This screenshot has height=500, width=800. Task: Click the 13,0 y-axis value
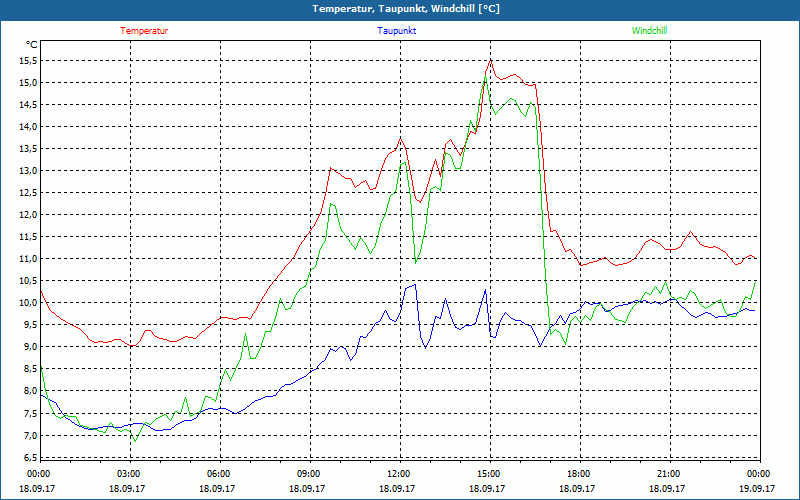(x=30, y=170)
